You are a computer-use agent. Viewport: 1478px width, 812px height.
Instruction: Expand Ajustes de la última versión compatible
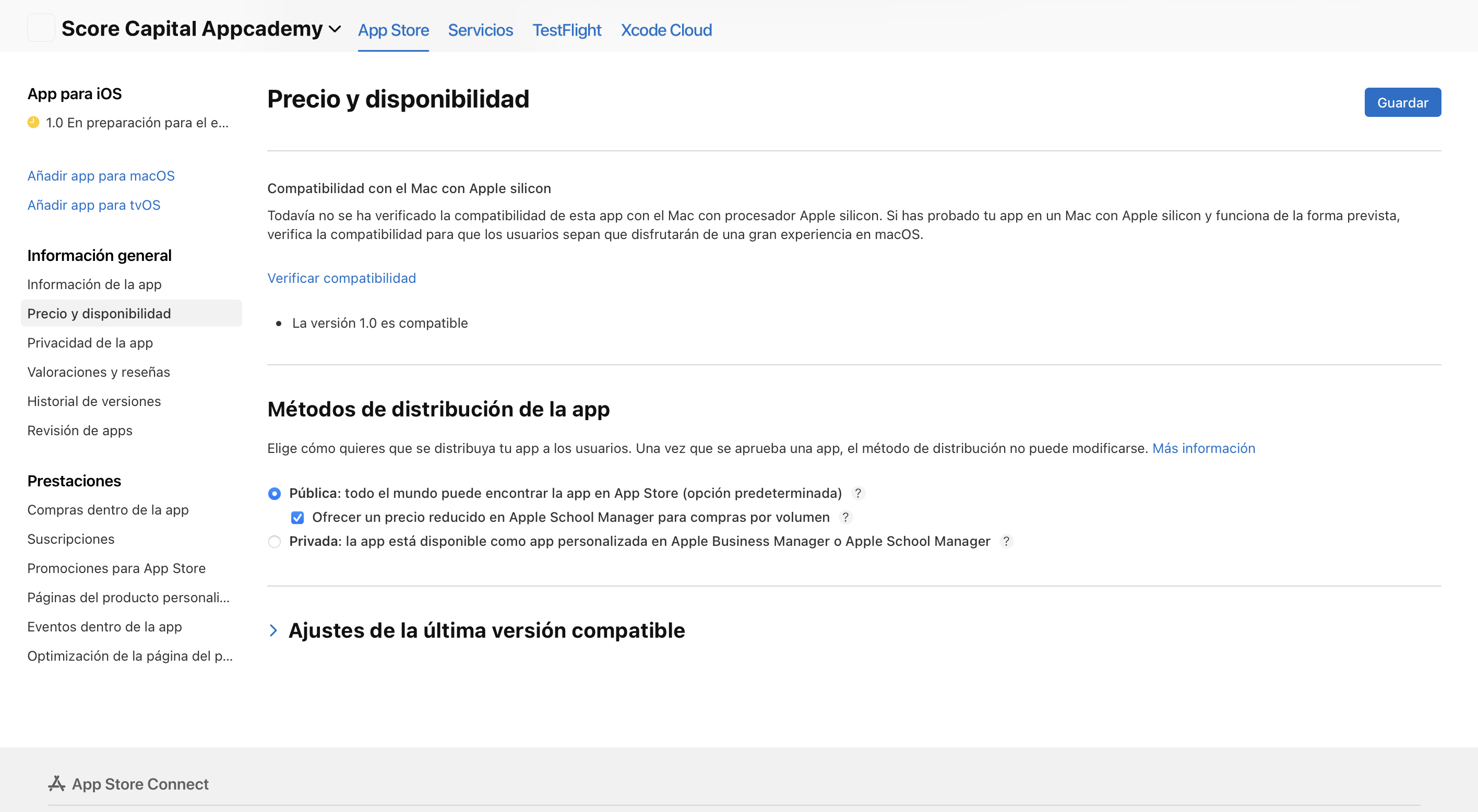[273, 631]
